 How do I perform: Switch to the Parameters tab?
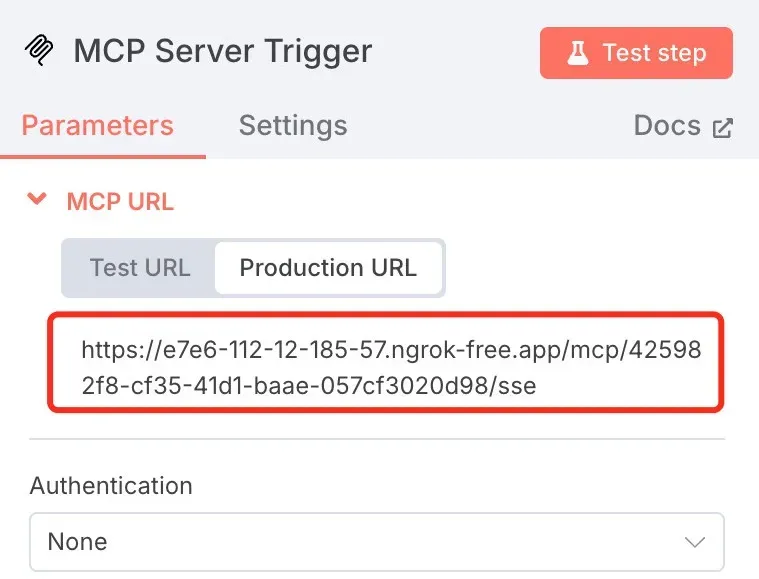(x=97, y=126)
